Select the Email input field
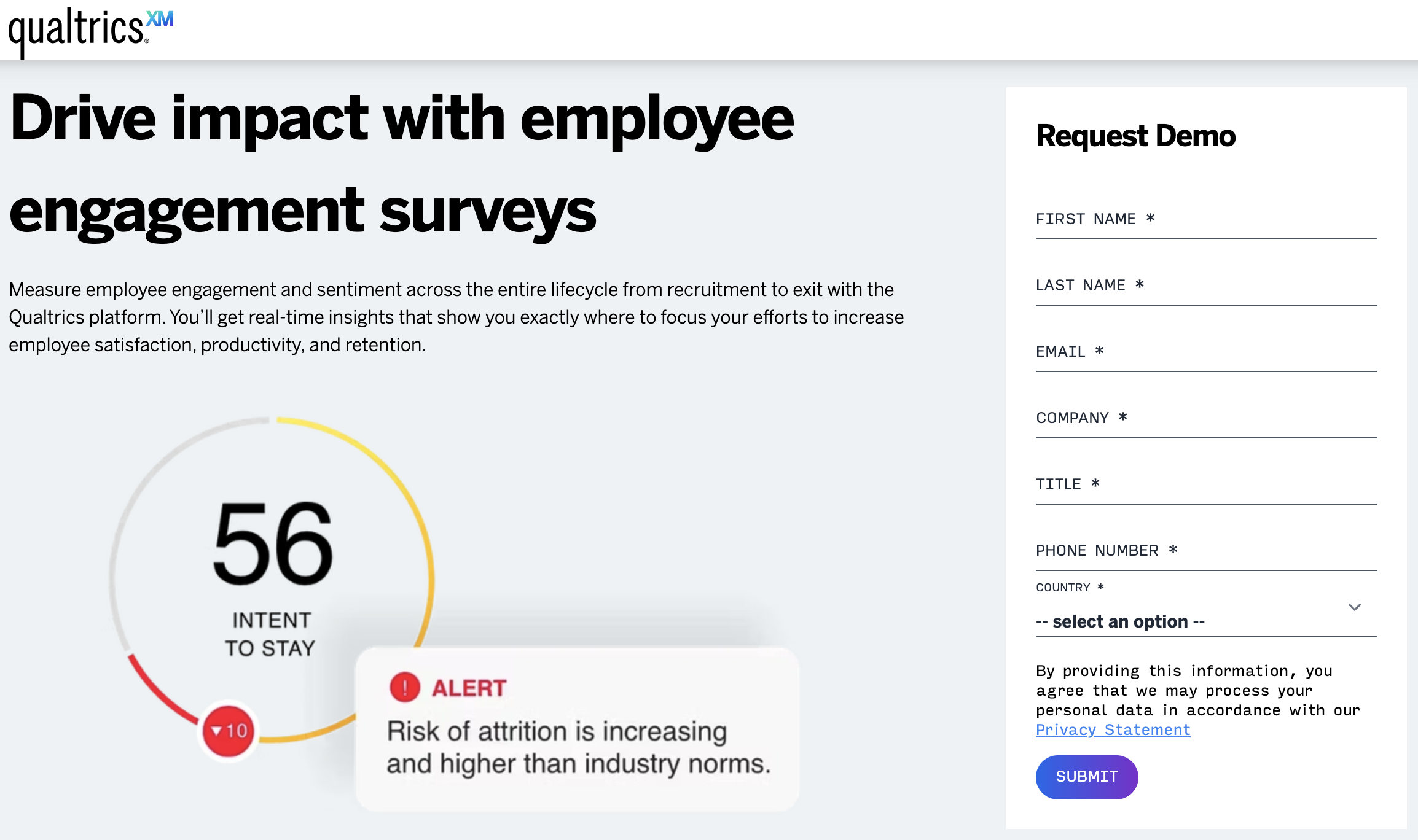Screen dimensions: 1418x840 1205,352
